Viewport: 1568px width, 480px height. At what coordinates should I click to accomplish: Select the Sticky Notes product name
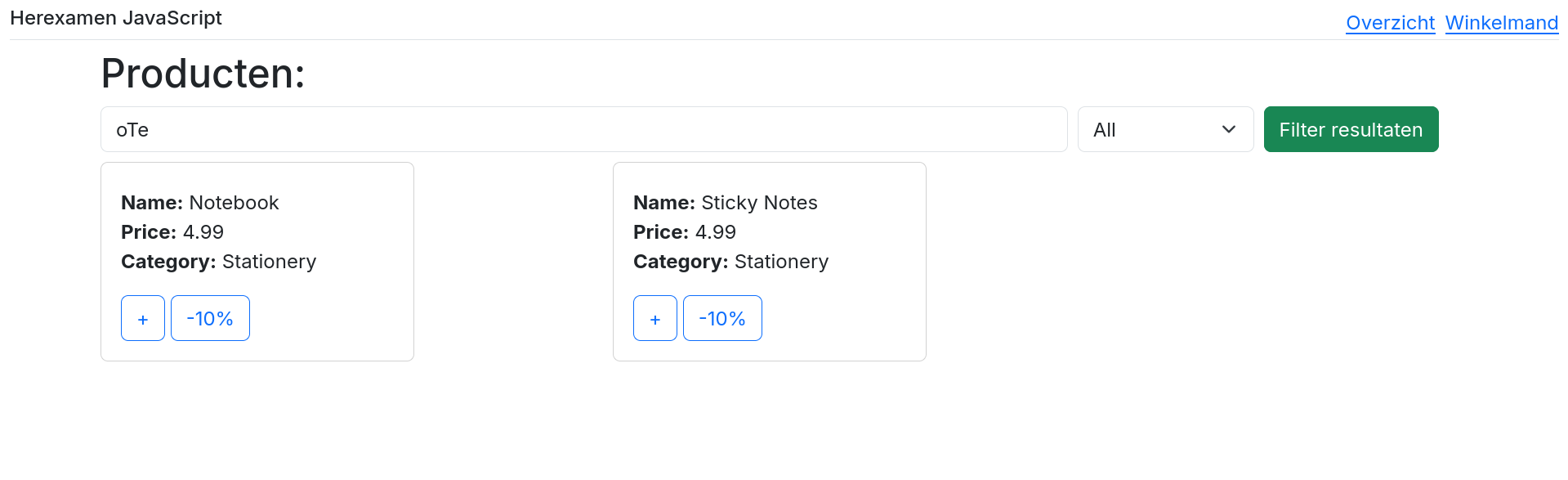coord(759,203)
